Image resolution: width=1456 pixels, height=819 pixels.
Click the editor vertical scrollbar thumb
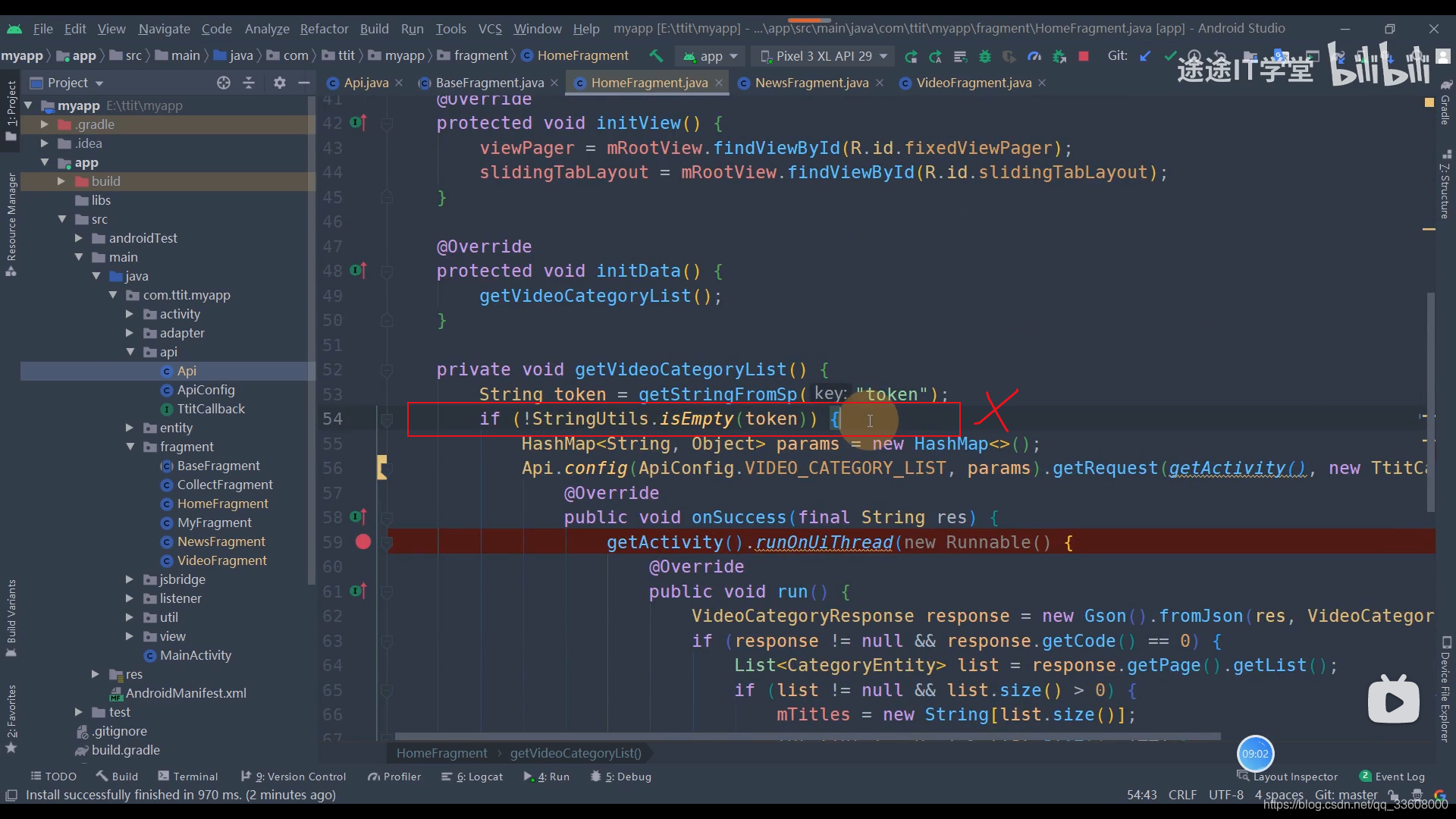click(x=1431, y=402)
